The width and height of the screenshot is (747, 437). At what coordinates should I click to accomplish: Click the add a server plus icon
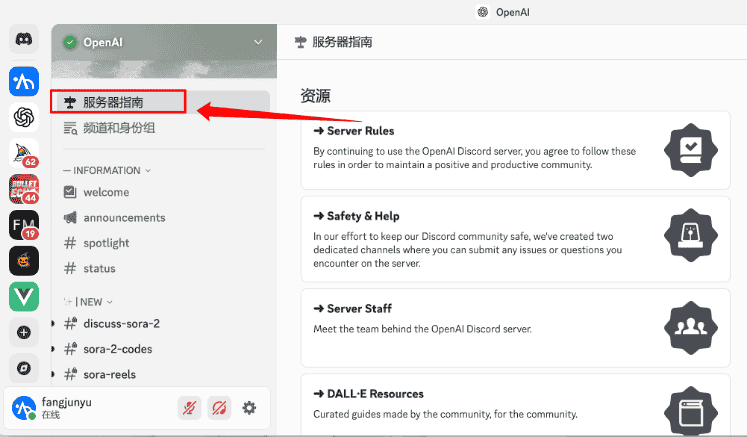(x=24, y=332)
